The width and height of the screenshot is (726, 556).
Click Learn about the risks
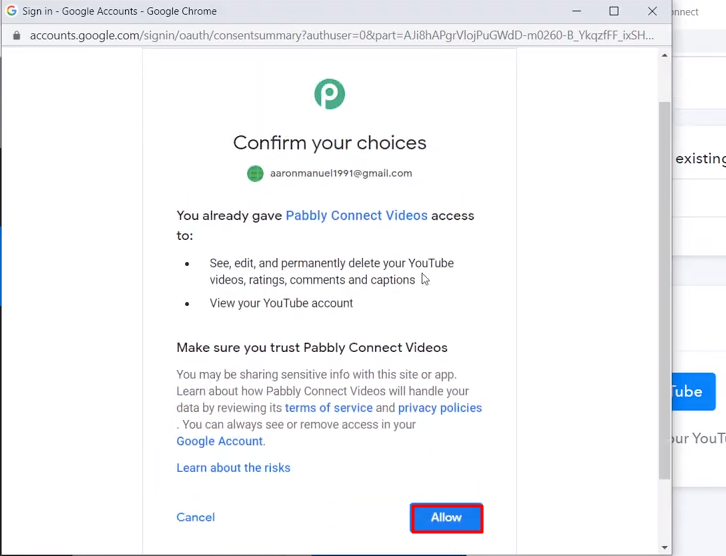click(x=233, y=468)
